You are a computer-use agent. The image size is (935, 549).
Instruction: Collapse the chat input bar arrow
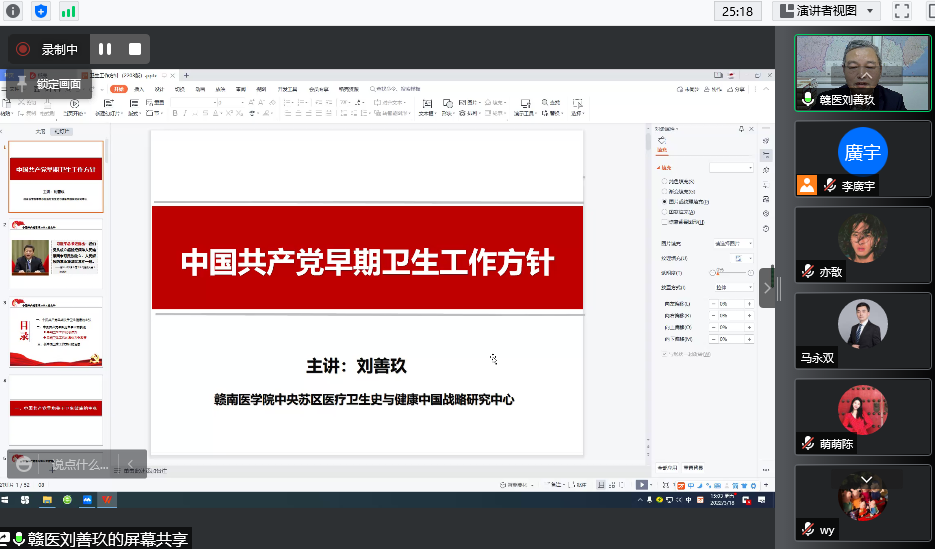[130, 464]
